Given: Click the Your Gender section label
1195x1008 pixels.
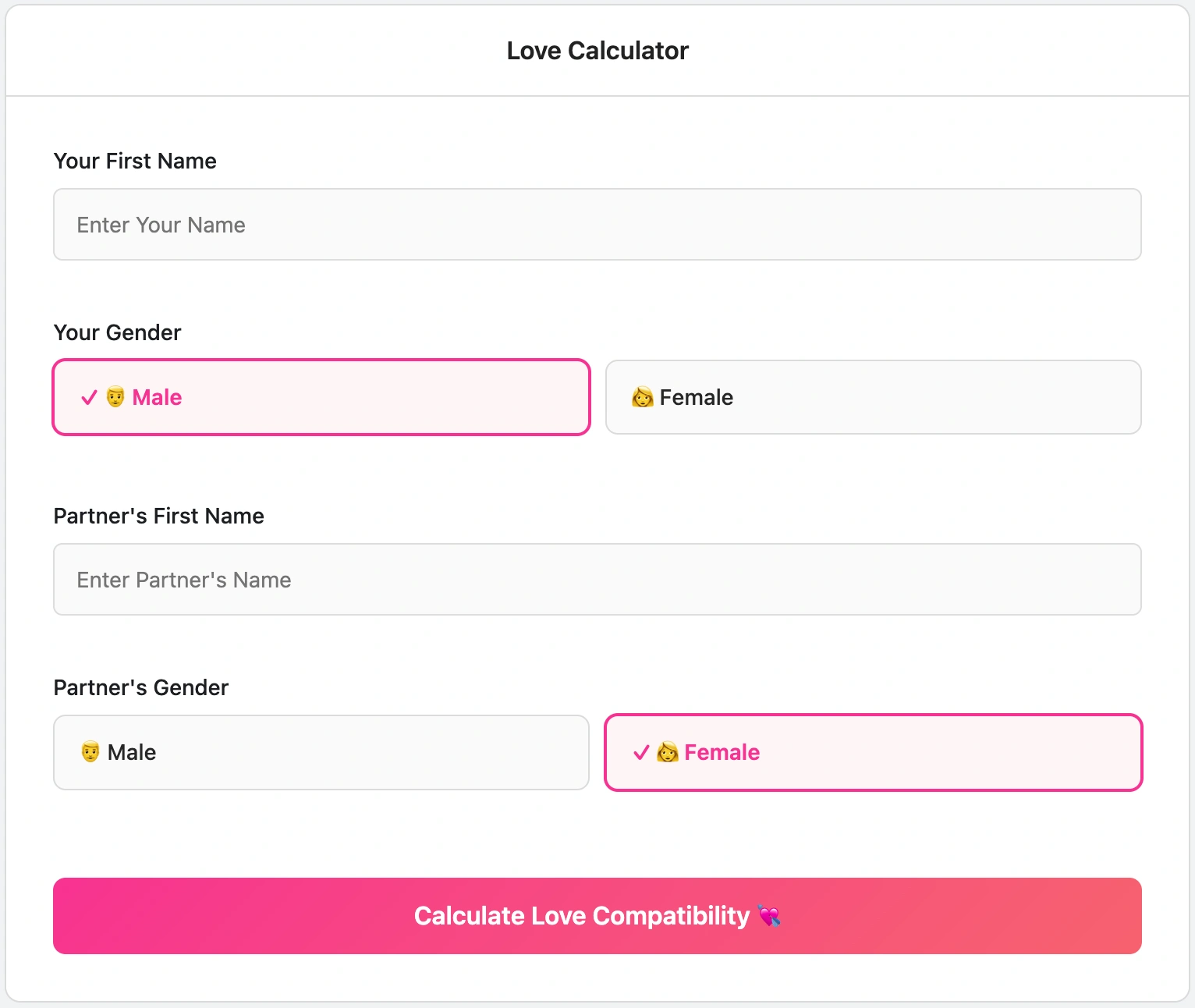Looking at the screenshot, I should tap(116, 332).
